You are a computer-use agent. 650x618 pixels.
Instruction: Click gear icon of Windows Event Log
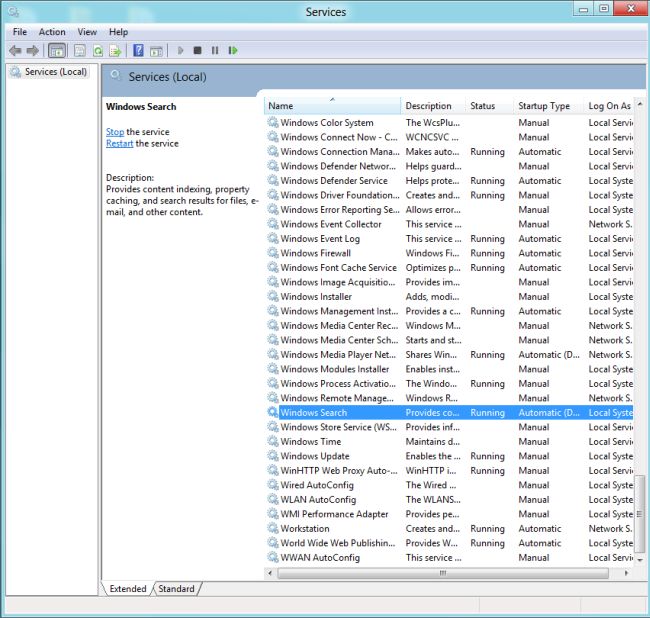(x=273, y=238)
